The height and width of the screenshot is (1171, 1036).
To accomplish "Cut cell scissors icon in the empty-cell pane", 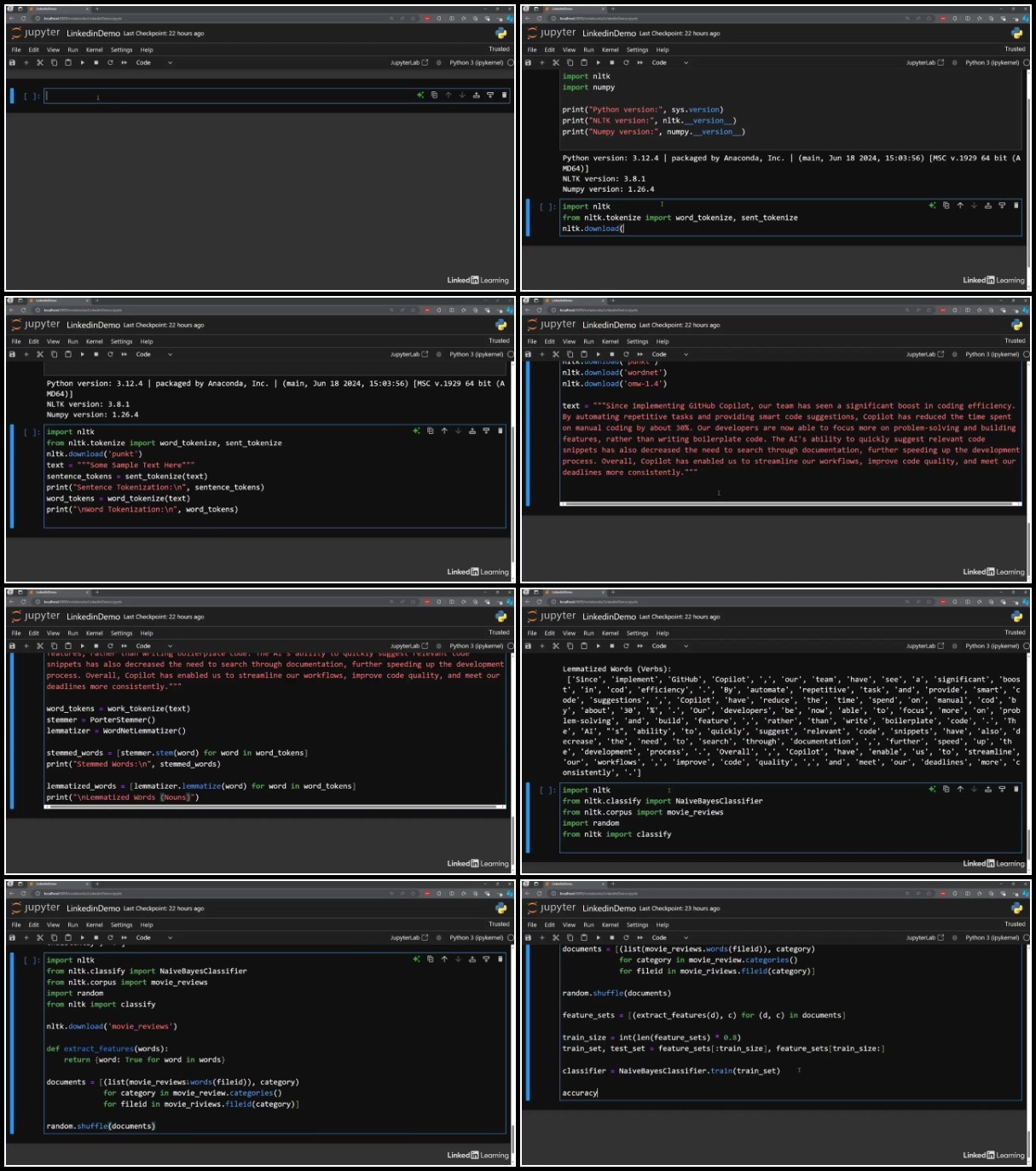I will 39,62.
